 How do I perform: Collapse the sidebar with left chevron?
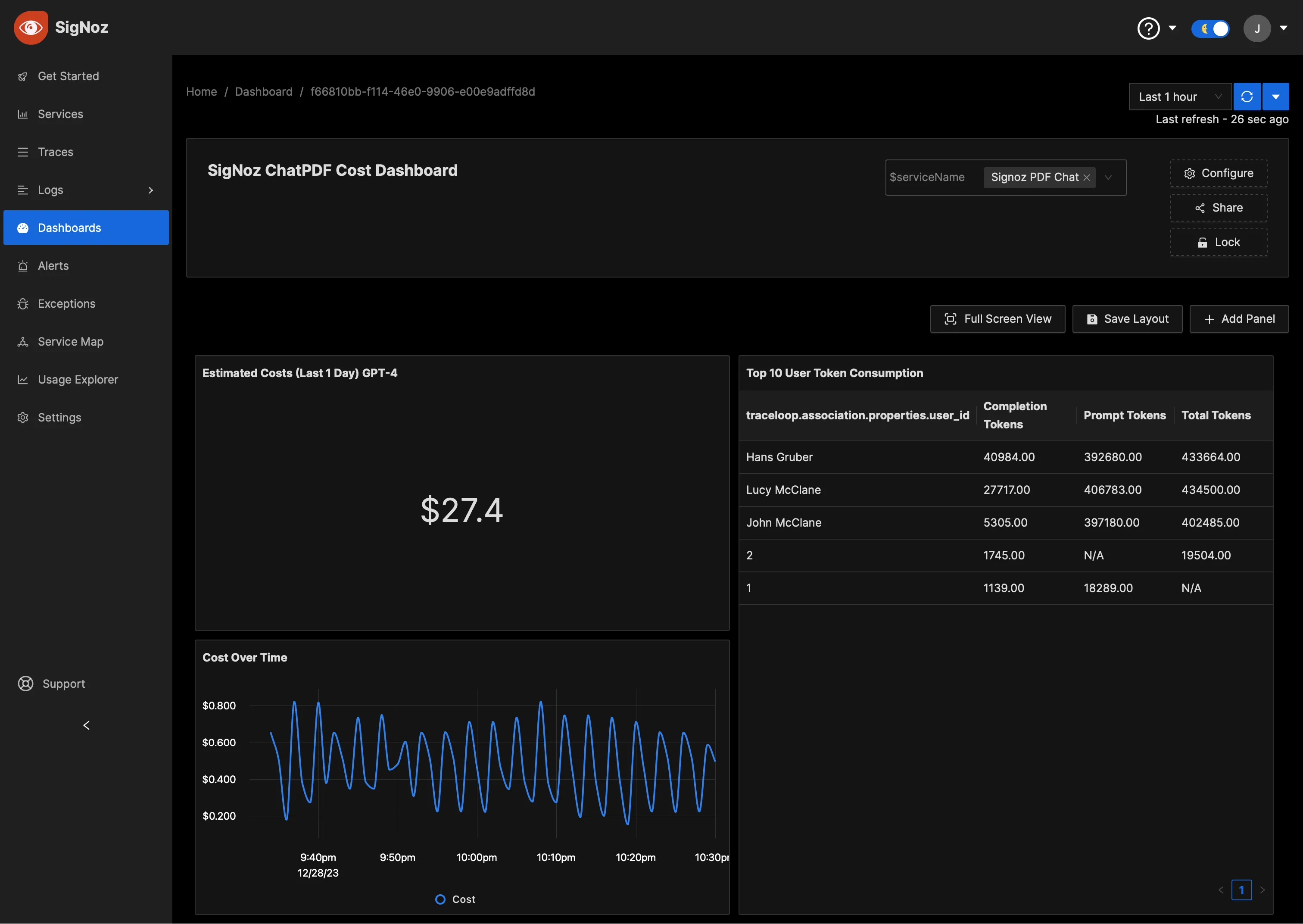click(x=87, y=725)
